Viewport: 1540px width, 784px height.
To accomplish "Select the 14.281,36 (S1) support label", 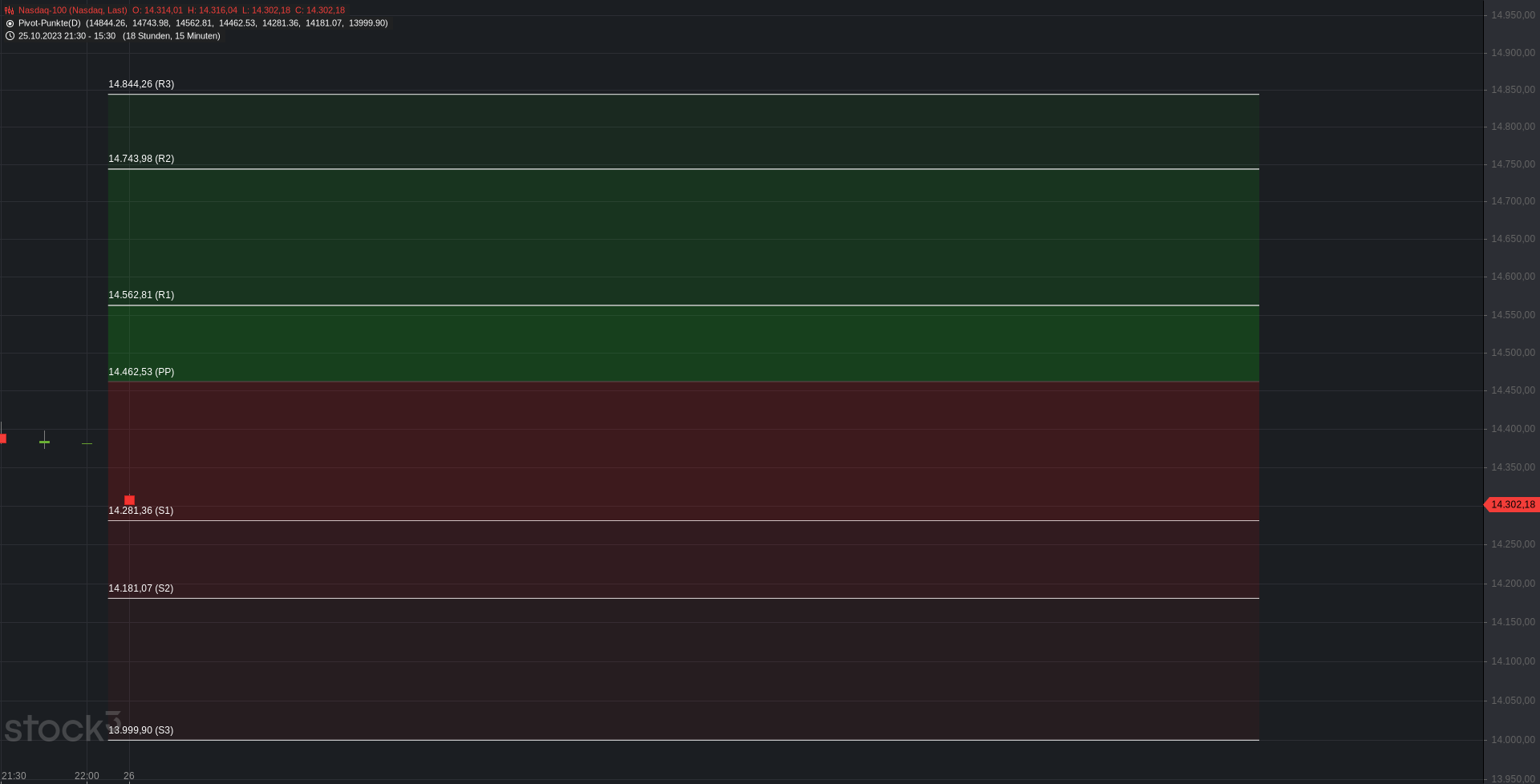I will pyautogui.click(x=141, y=511).
